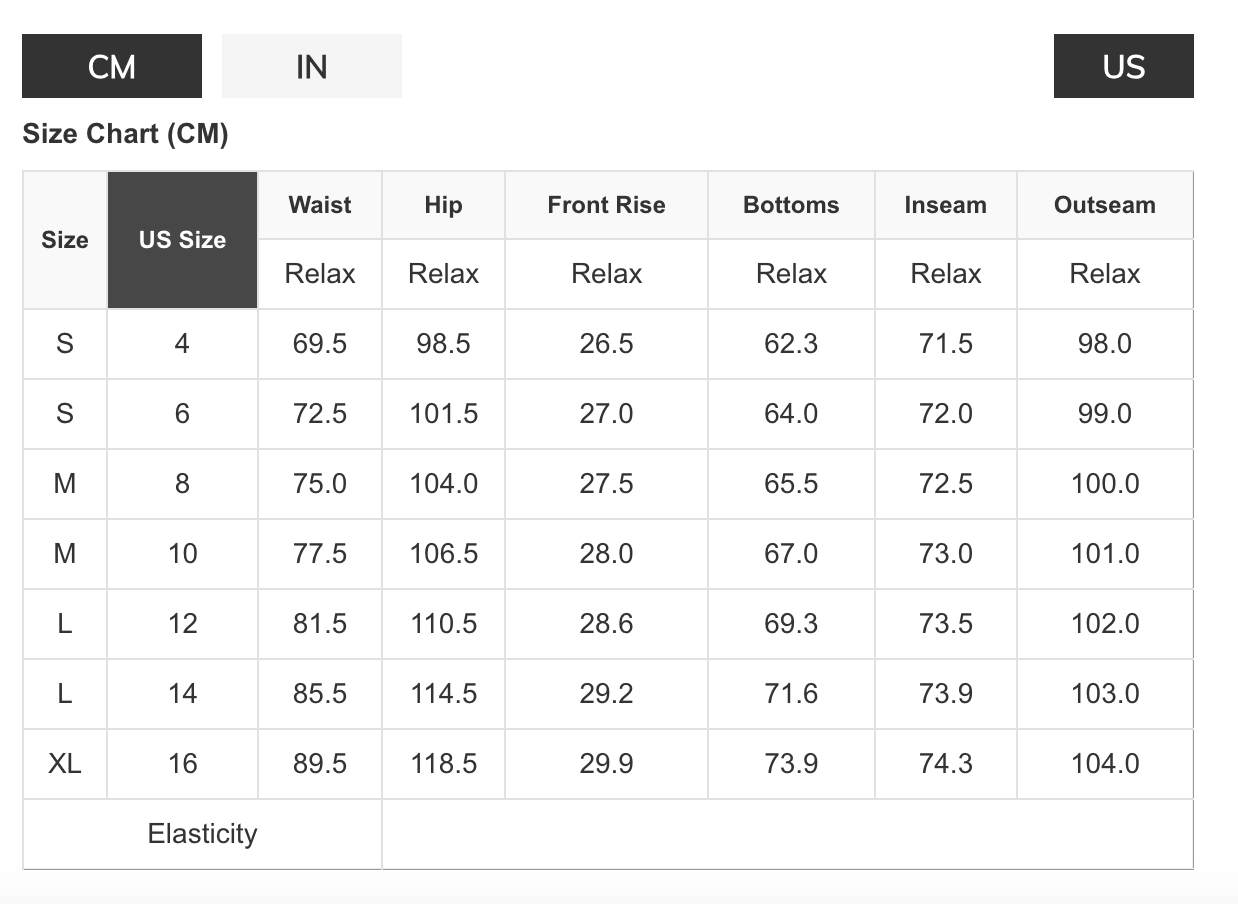1238x904 pixels.
Task: Select the US size 8 cell
Action: tap(182, 484)
